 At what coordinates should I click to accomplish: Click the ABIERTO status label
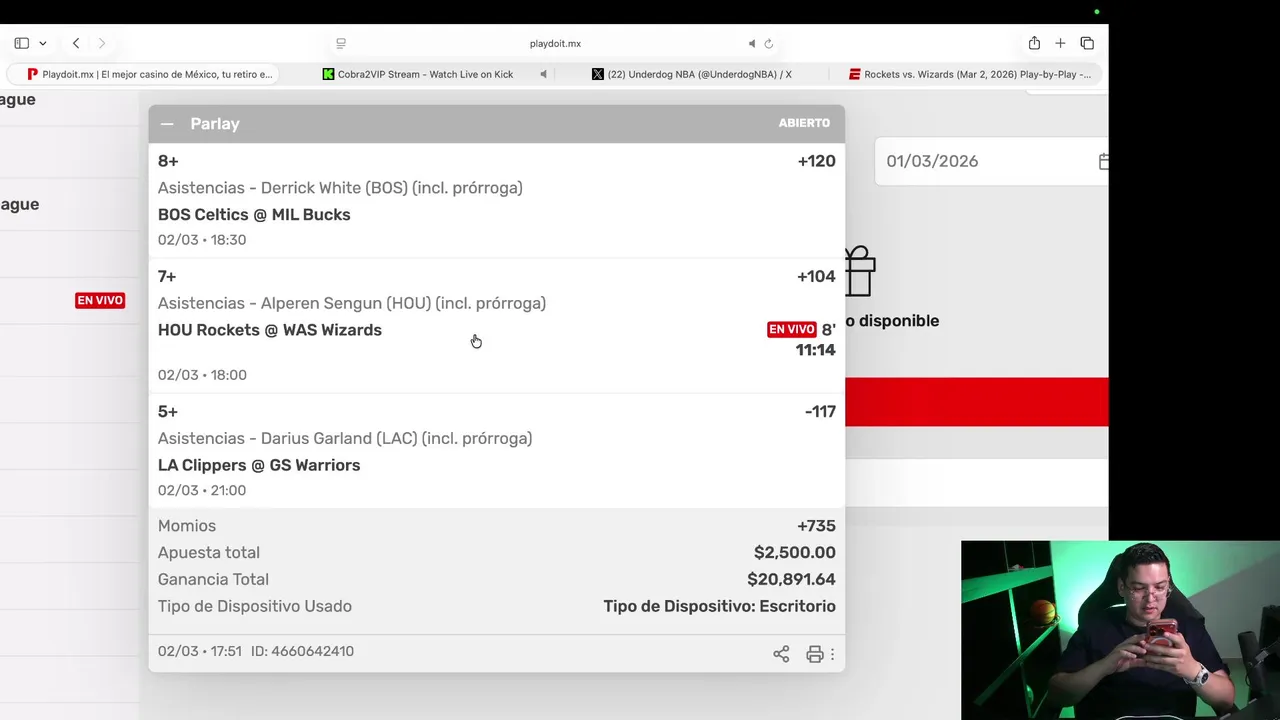tap(804, 123)
